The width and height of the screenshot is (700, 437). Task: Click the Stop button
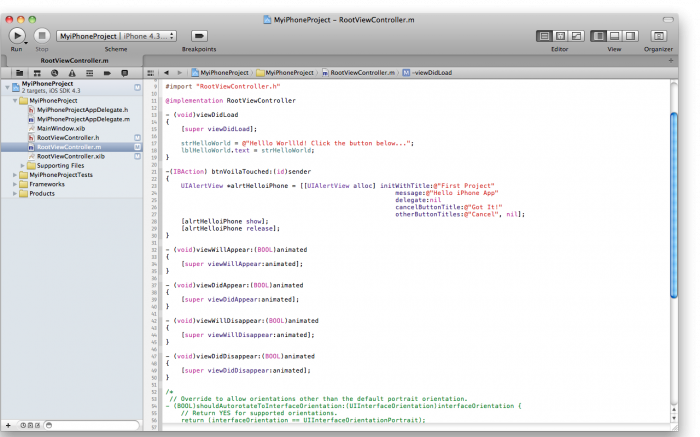point(42,35)
